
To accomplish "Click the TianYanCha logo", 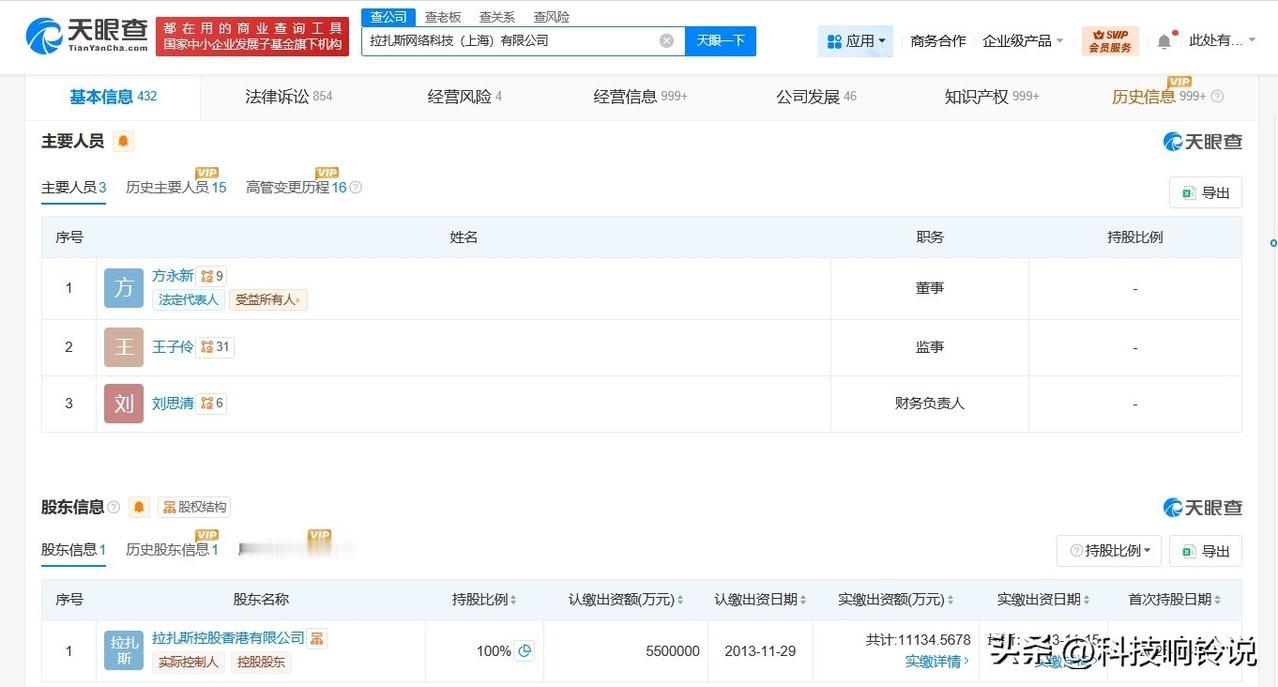I will tap(88, 36).
